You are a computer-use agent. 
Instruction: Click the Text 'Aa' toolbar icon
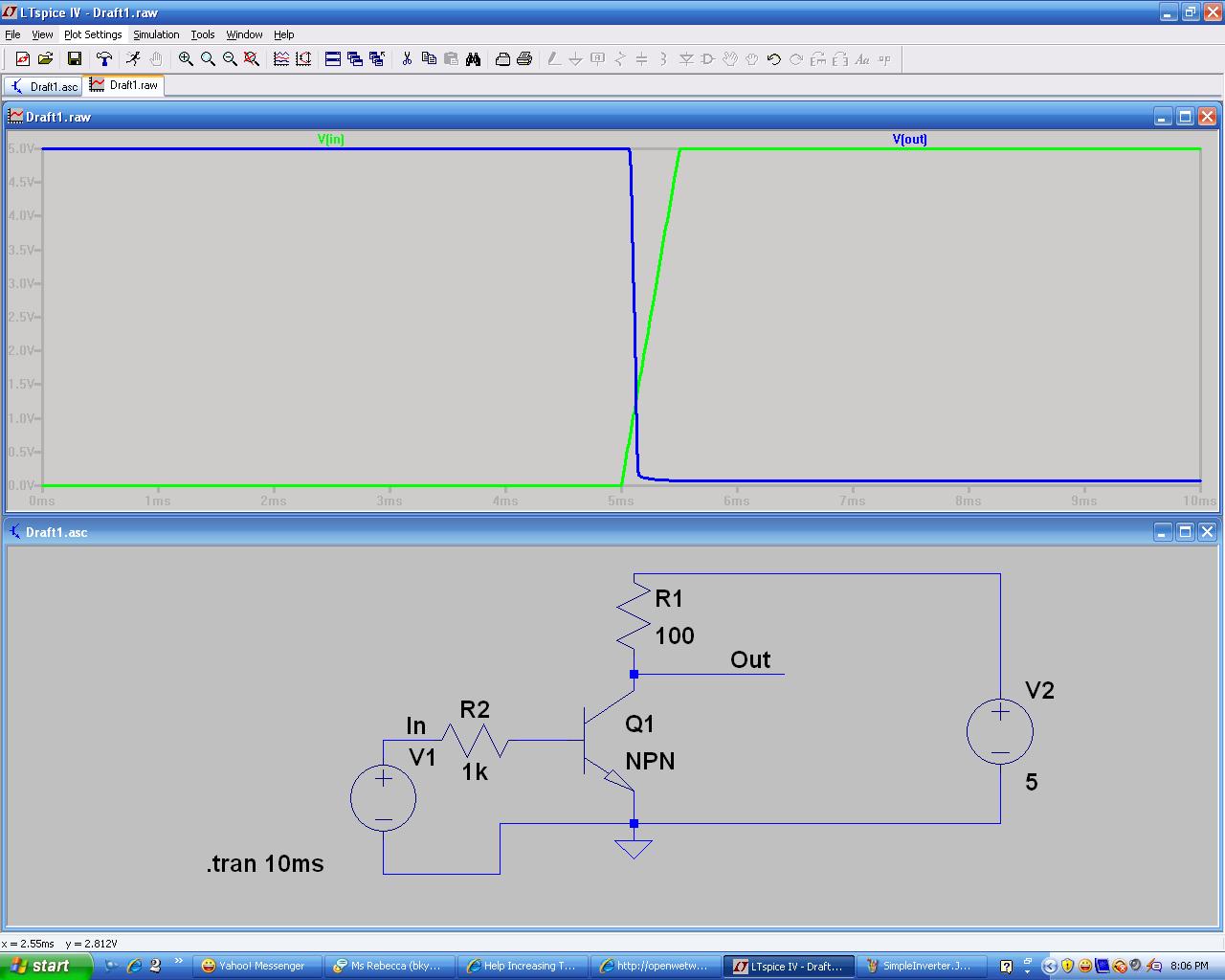862,59
